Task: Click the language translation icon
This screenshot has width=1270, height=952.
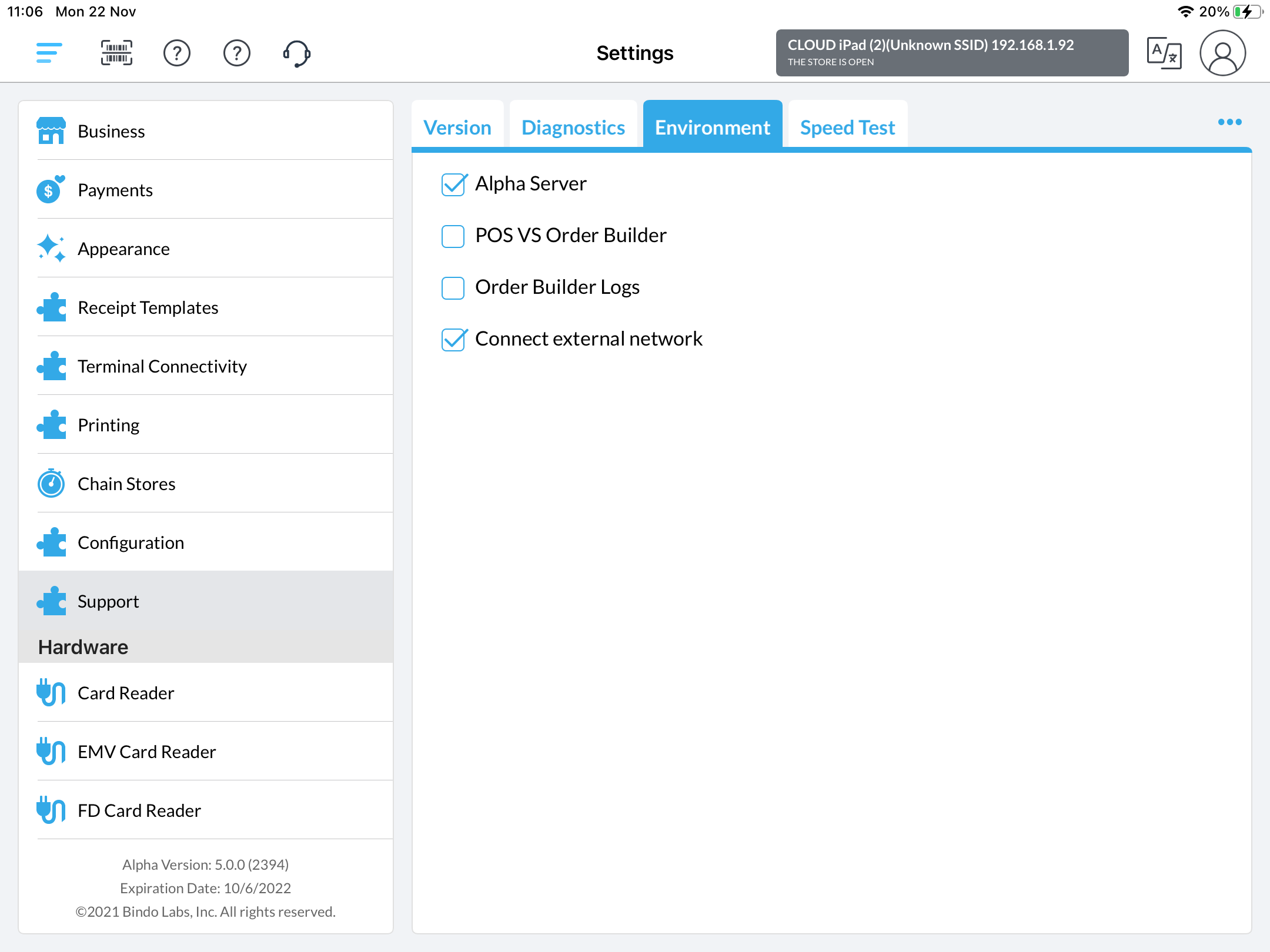Action: pyautogui.click(x=1164, y=53)
